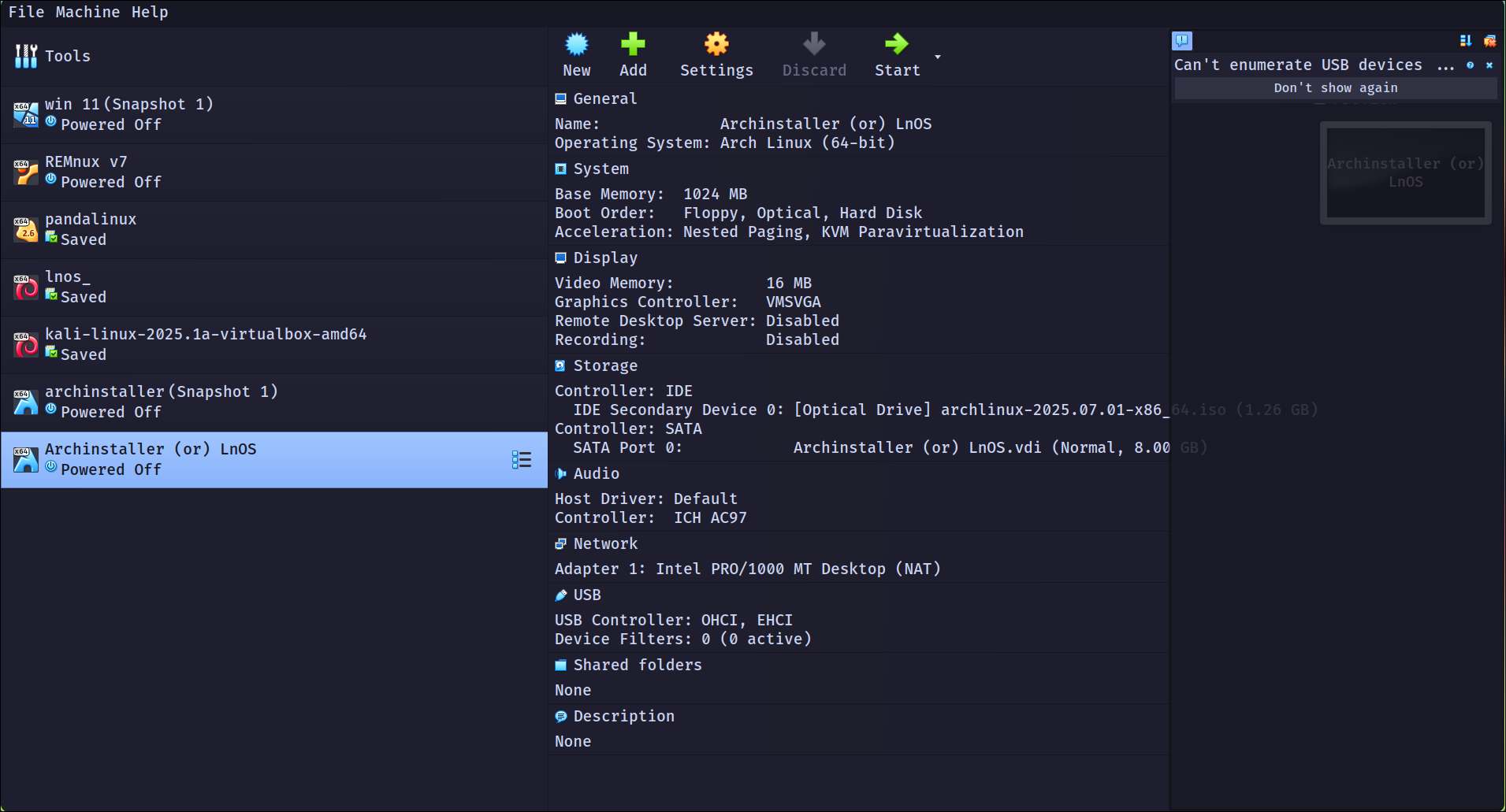Click the Storage section disk icon
The image size is (1506, 812).
560,365
